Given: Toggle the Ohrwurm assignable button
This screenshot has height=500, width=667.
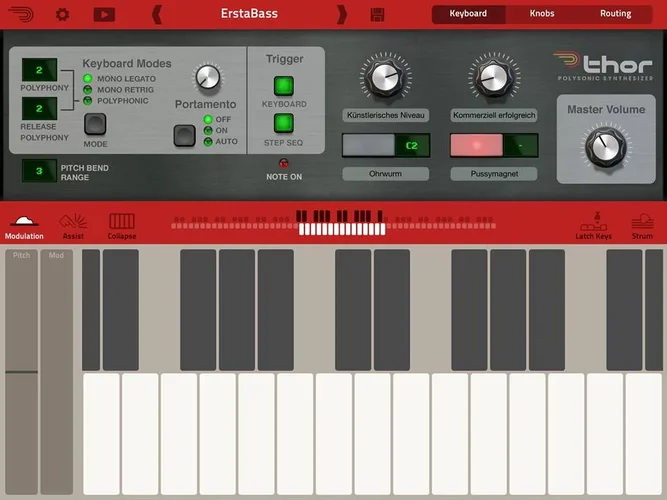Looking at the screenshot, I should (x=369, y=146).
